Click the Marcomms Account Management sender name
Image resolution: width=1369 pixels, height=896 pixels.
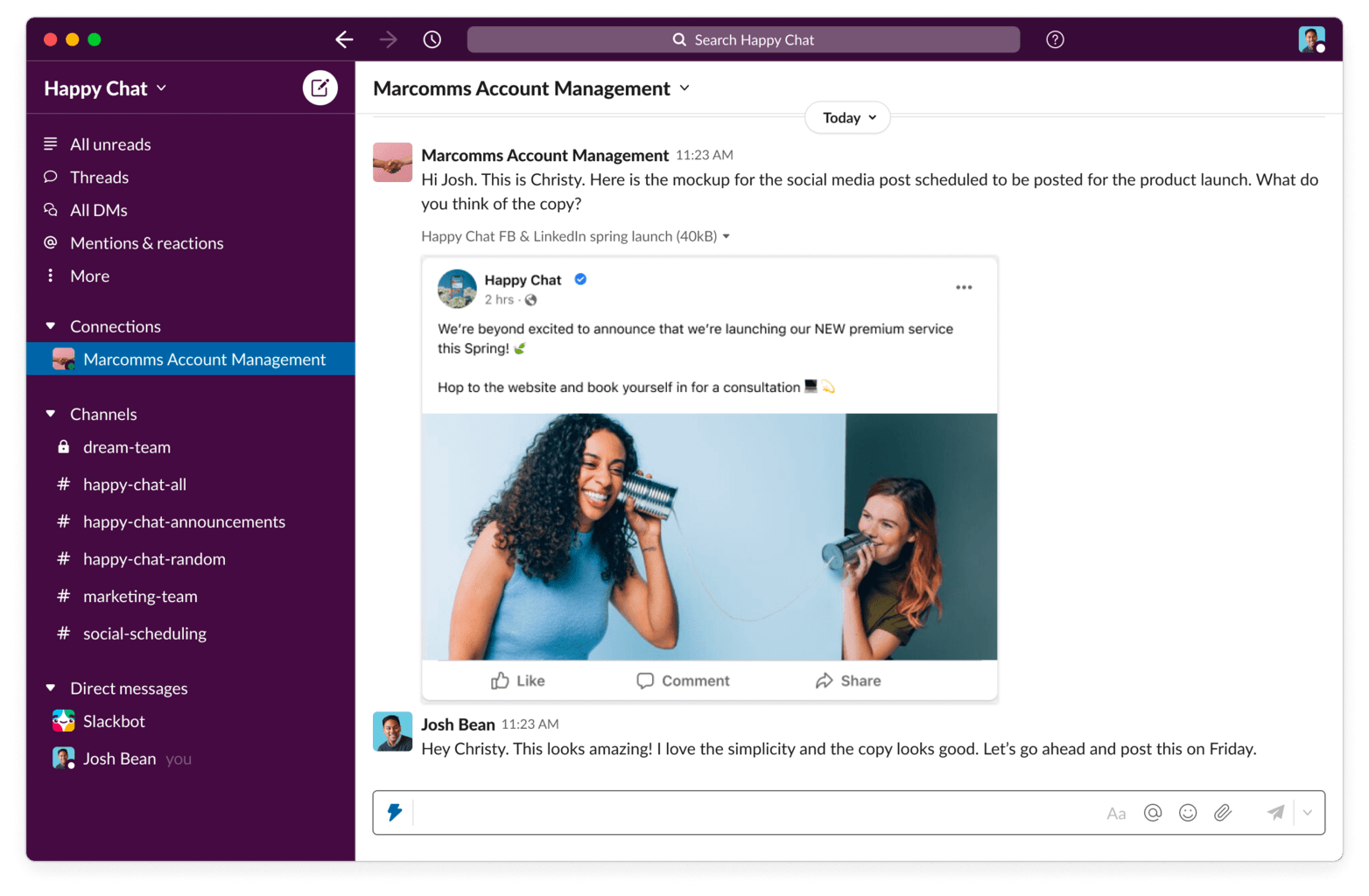(x=544, y=155)
